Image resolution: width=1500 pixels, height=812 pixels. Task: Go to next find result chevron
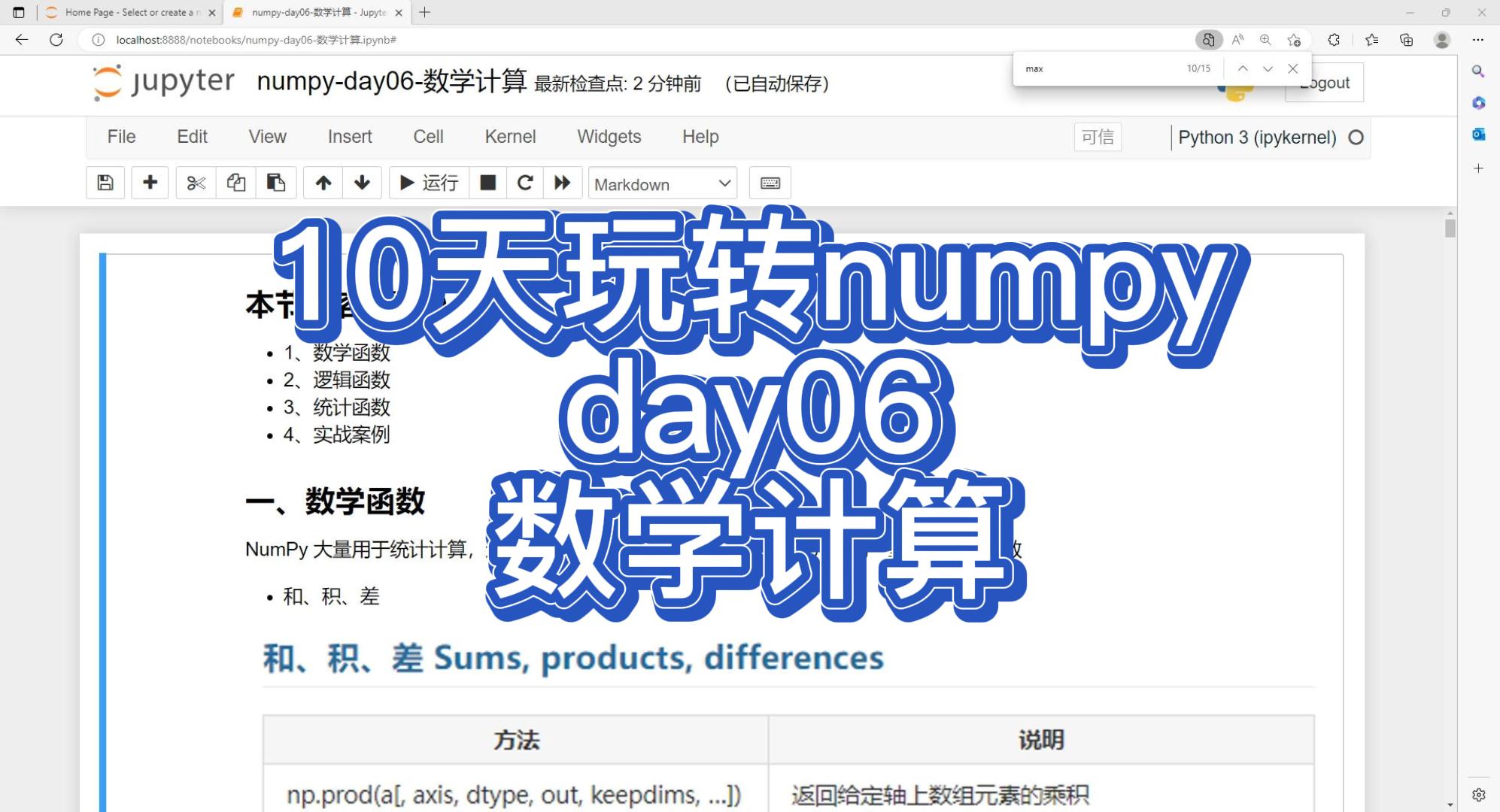tap(1268, 68)
